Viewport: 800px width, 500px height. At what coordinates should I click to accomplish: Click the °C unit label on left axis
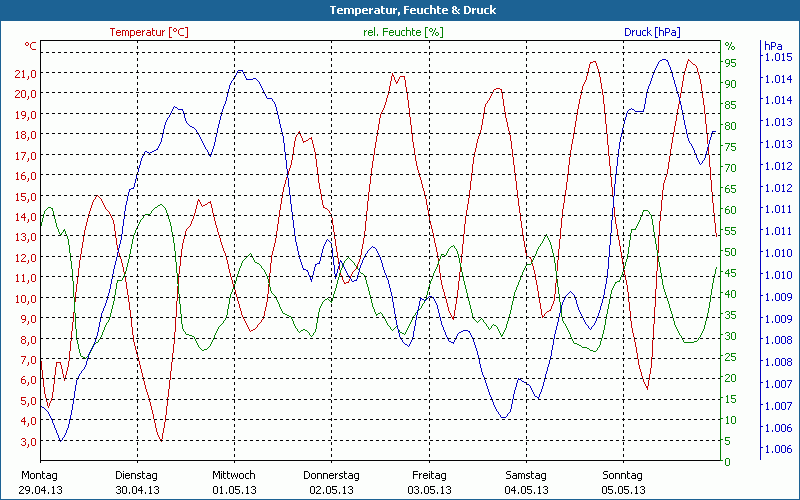coord(31,46)
